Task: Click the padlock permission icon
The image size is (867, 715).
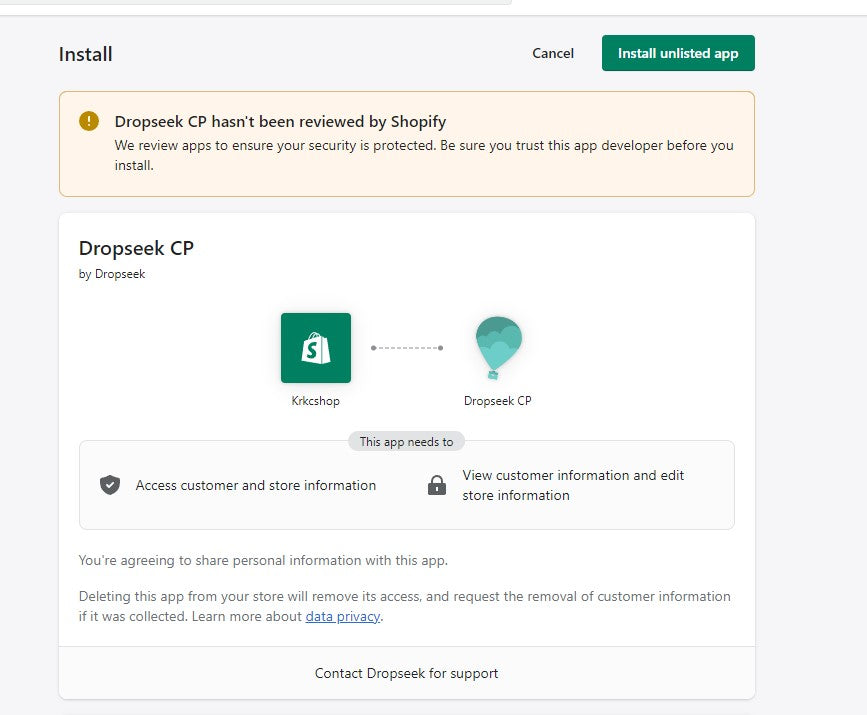Action: click(x=437, y=486)
